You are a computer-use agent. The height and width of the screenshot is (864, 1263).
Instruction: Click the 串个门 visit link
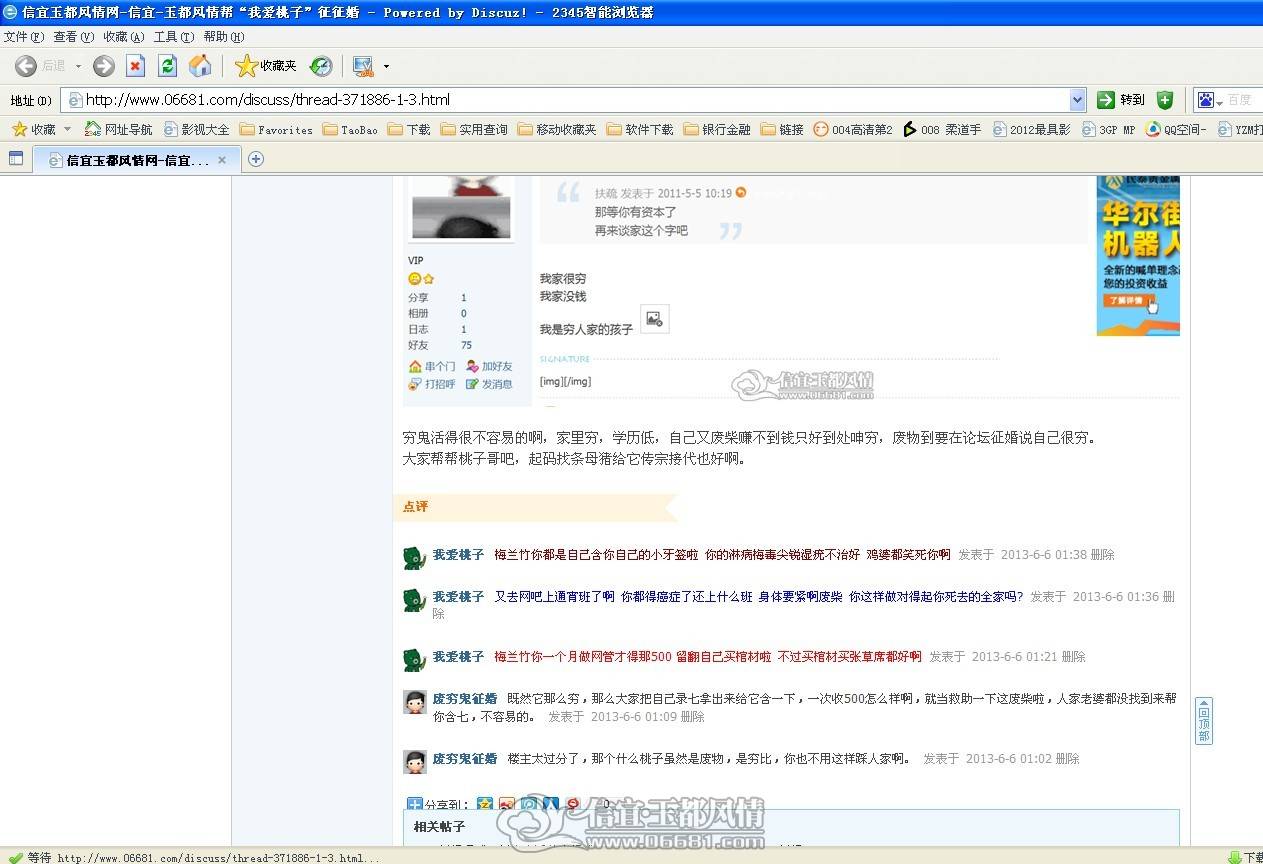point(432,367)
